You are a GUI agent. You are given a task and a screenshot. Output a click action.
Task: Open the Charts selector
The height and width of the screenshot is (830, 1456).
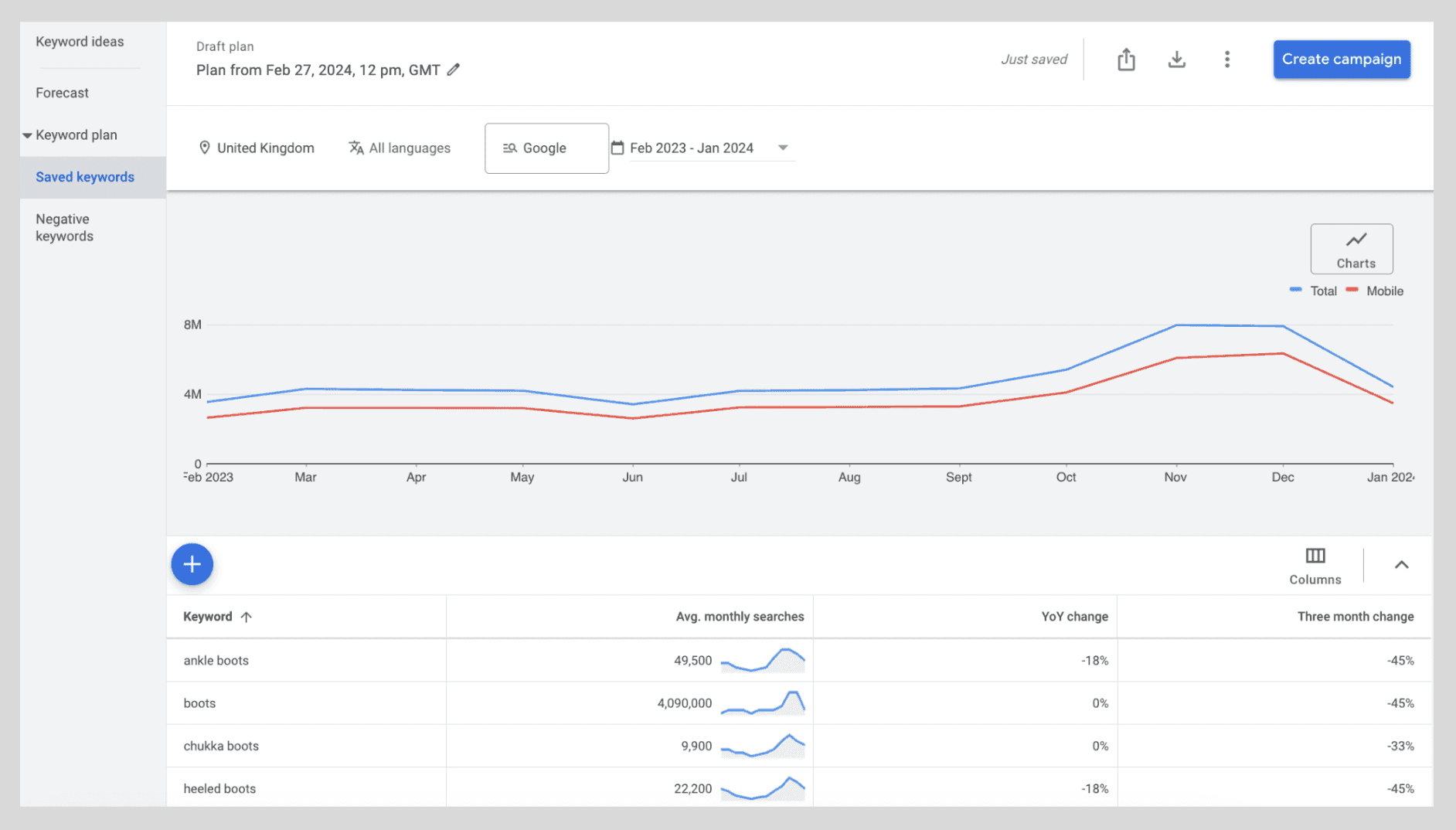pos(1351,249)
